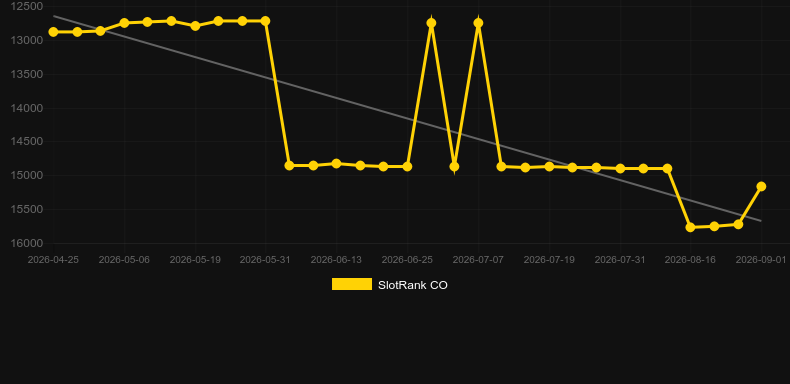Click the 14000 y-axis value
The image size is (790, 384).
tap(27, 108)
